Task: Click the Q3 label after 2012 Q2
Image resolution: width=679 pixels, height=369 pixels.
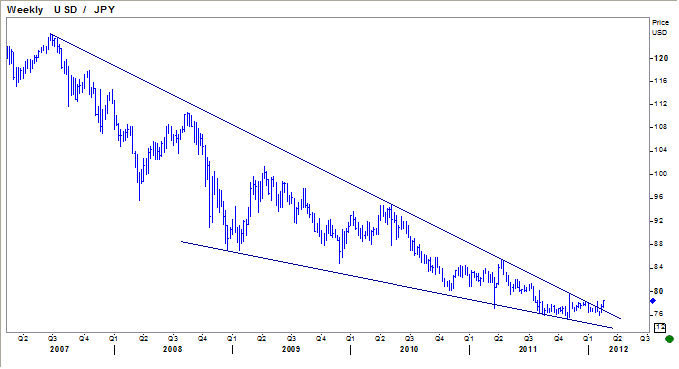Action: pyautogui.click(x=645, y=339)
